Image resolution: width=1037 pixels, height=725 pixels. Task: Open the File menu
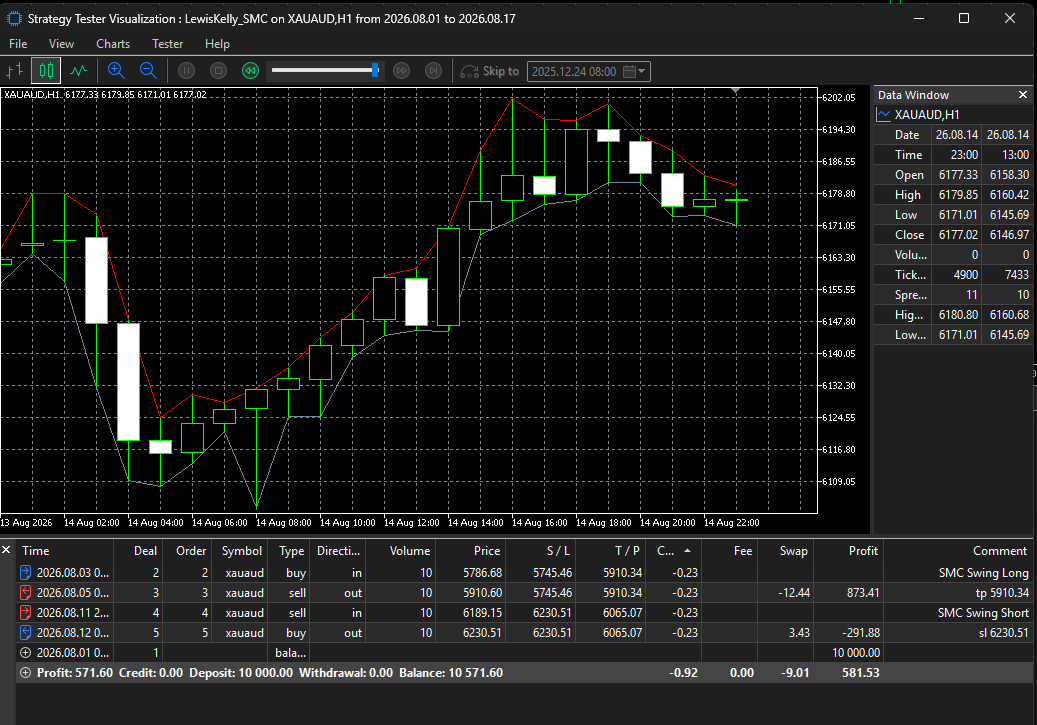tap(18, 44)
